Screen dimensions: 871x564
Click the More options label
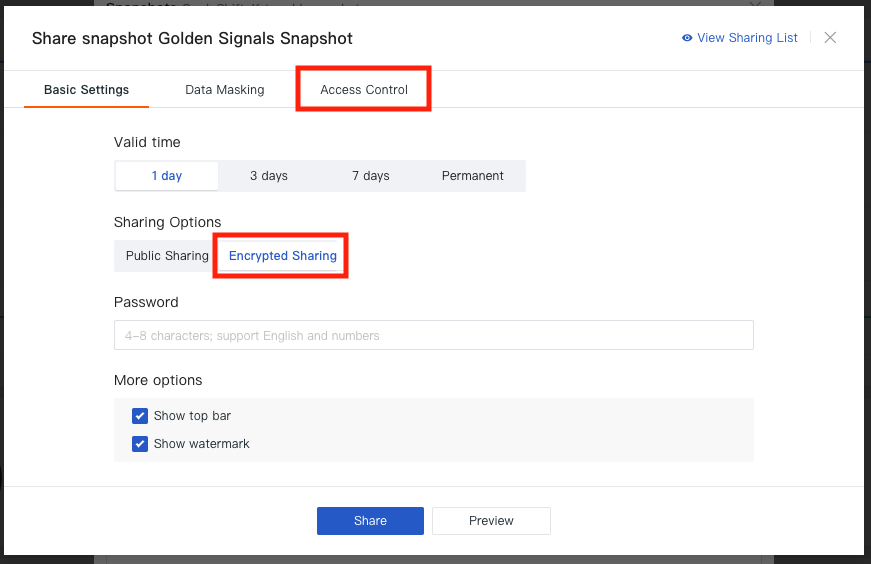click(x=158, y=380)
